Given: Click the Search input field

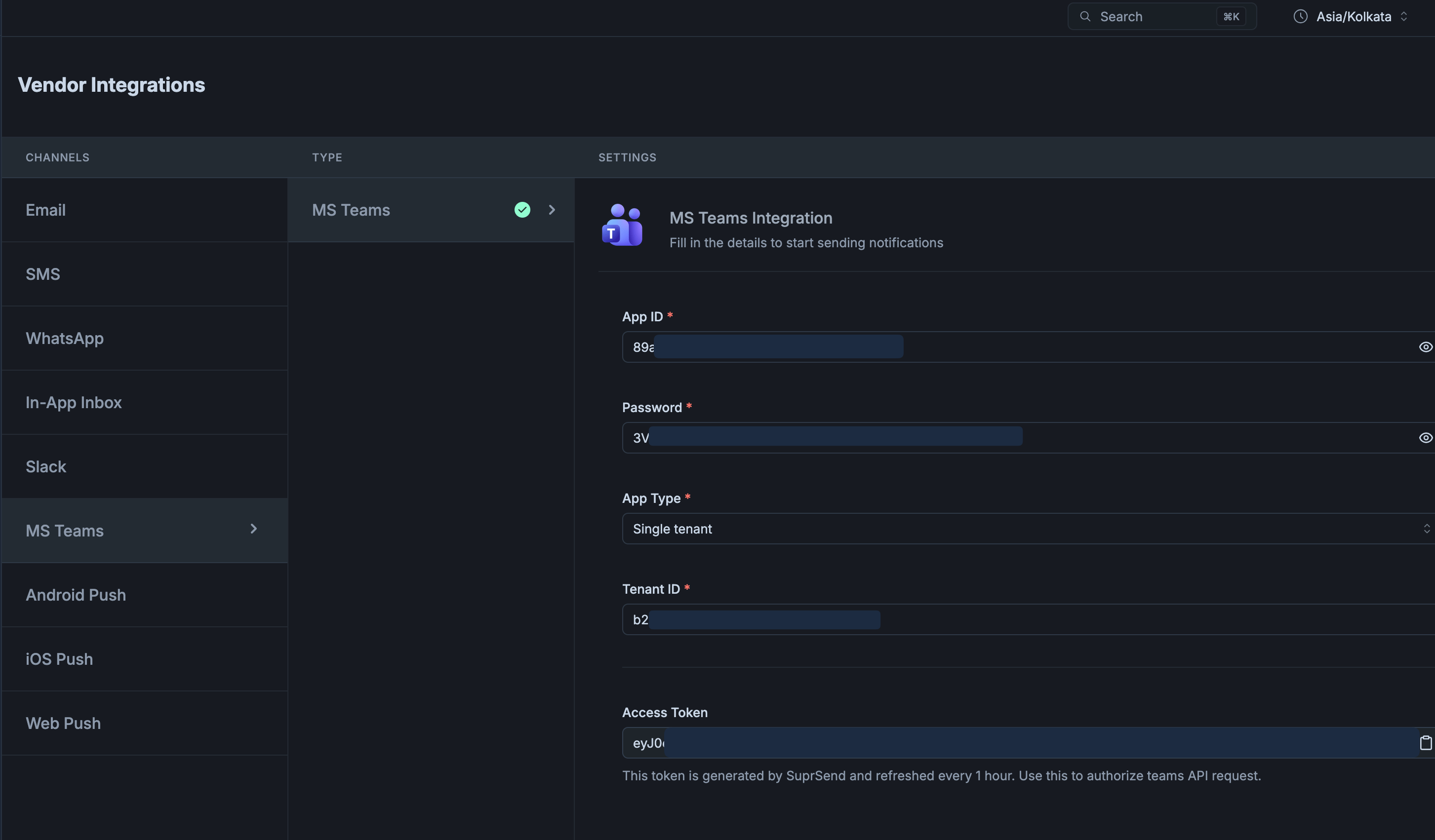Looking at the screenshot, I should click(1161, 16).
